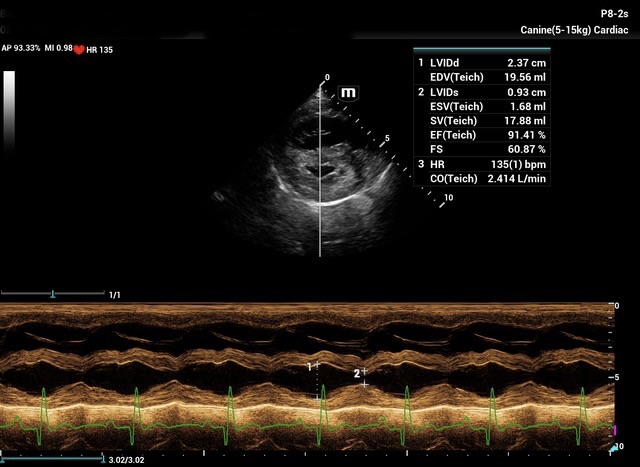This screenshot has height=467, width=640.
Task: Select the LVIDd measurement row
Action: point(487,63)
